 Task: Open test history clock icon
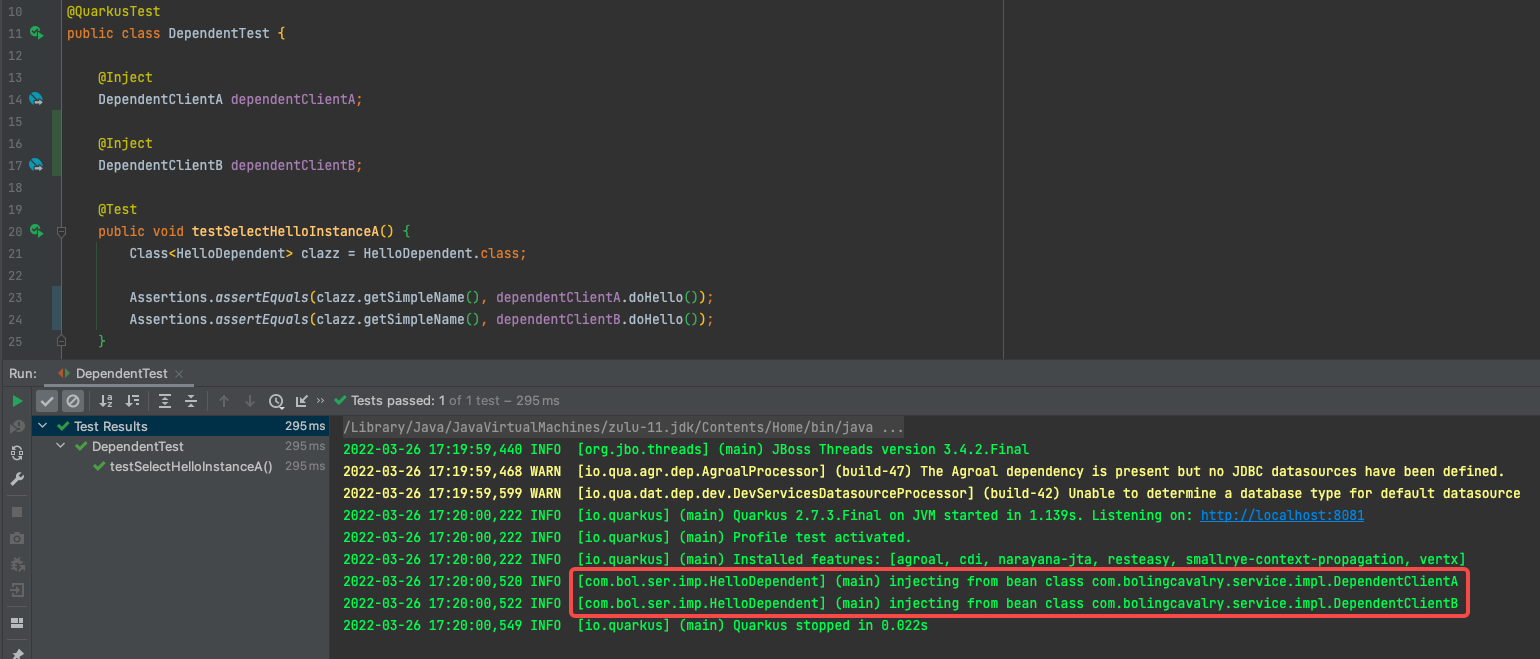277,401
